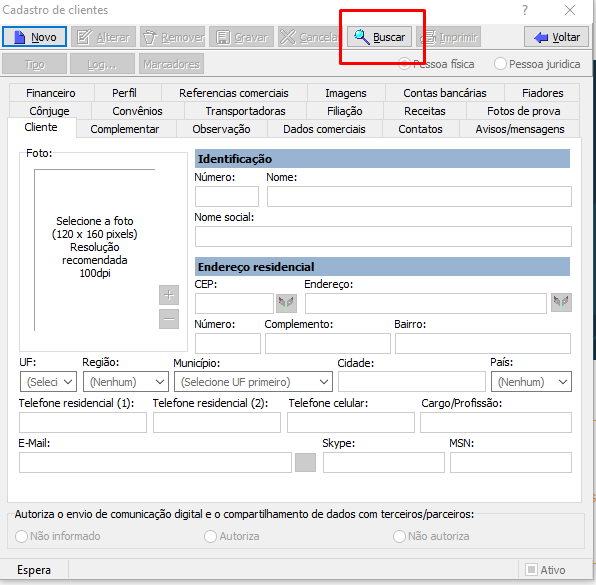This screenshot has width=596, height=585.
Task: Remove the photo with the minus button
Action: [x=169, y=319]
